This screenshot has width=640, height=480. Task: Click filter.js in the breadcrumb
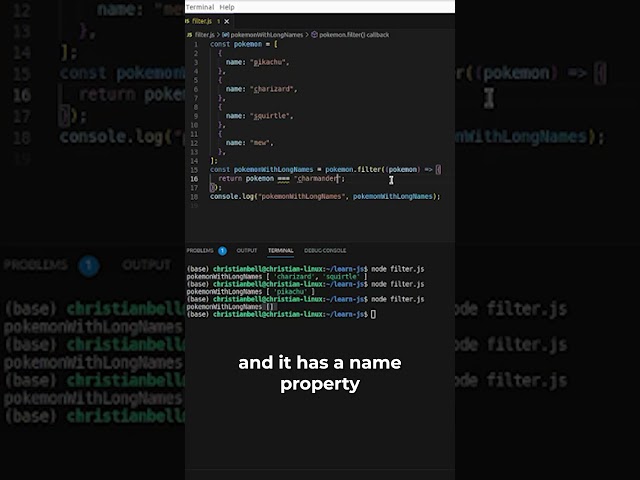204,35
